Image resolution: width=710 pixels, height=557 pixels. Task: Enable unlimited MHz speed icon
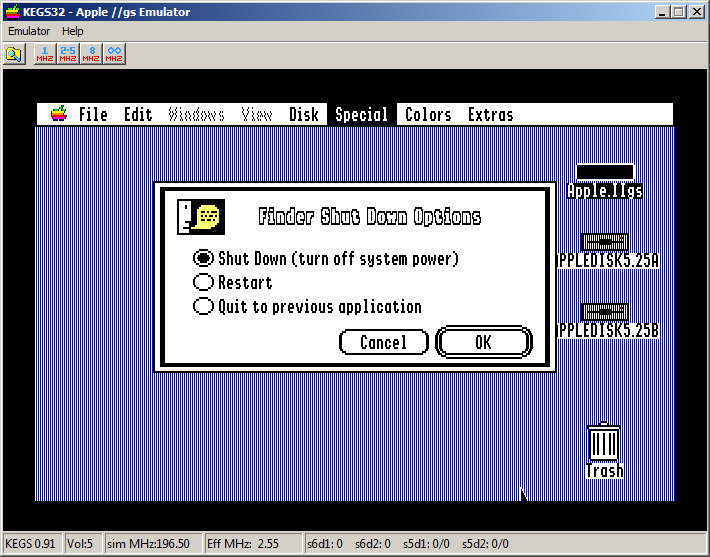(115, 54)
